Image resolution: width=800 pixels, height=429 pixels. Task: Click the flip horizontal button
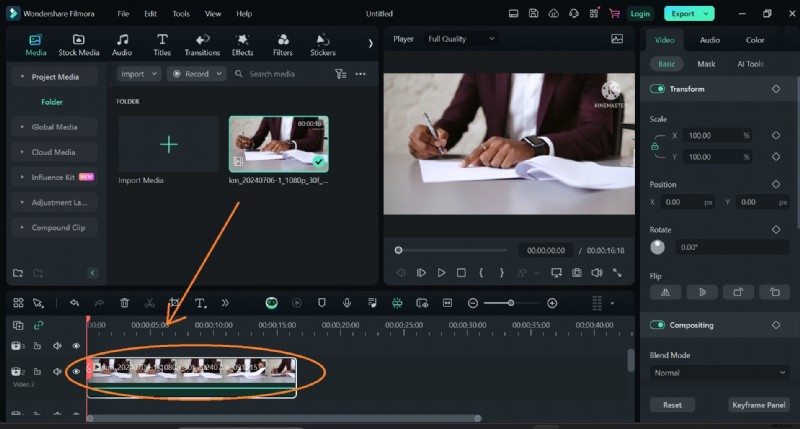click(x=665, y=292)
